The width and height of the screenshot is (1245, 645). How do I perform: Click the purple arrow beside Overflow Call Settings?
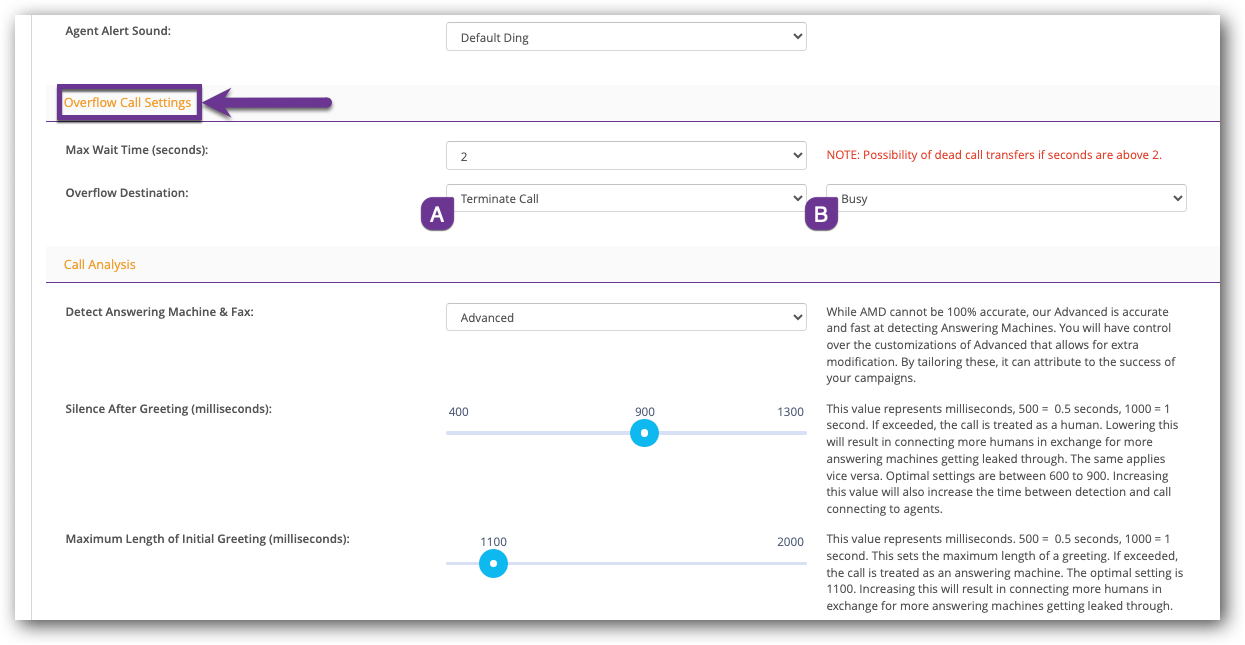[270, 102]
